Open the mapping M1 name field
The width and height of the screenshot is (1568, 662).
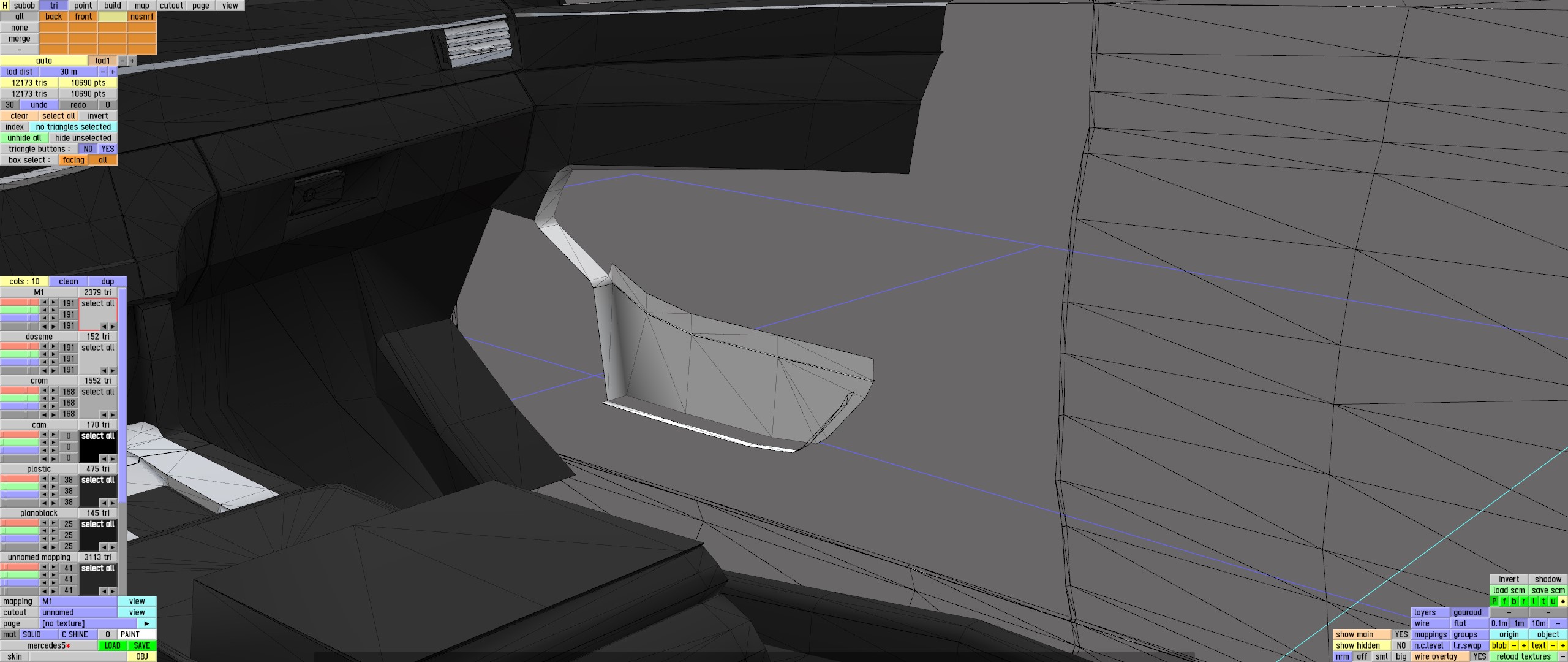tap(78, 601)
